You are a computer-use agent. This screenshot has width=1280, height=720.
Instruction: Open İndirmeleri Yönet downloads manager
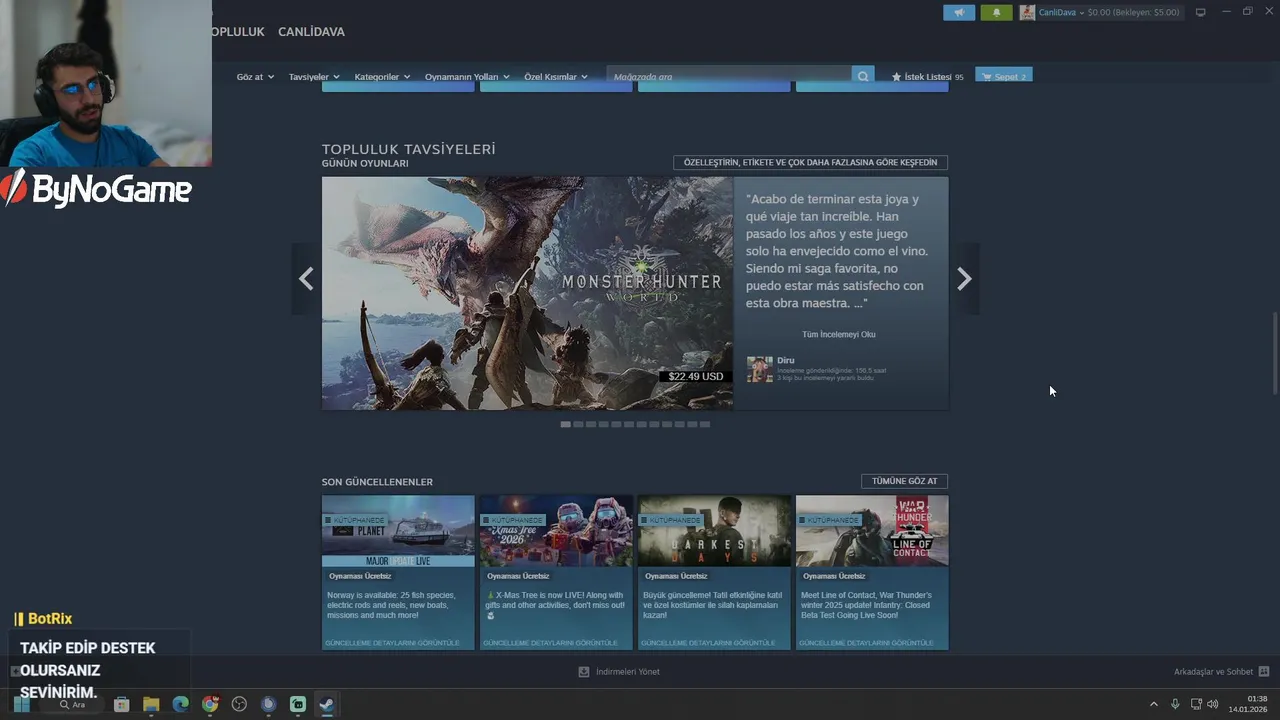tap(619, 672)
